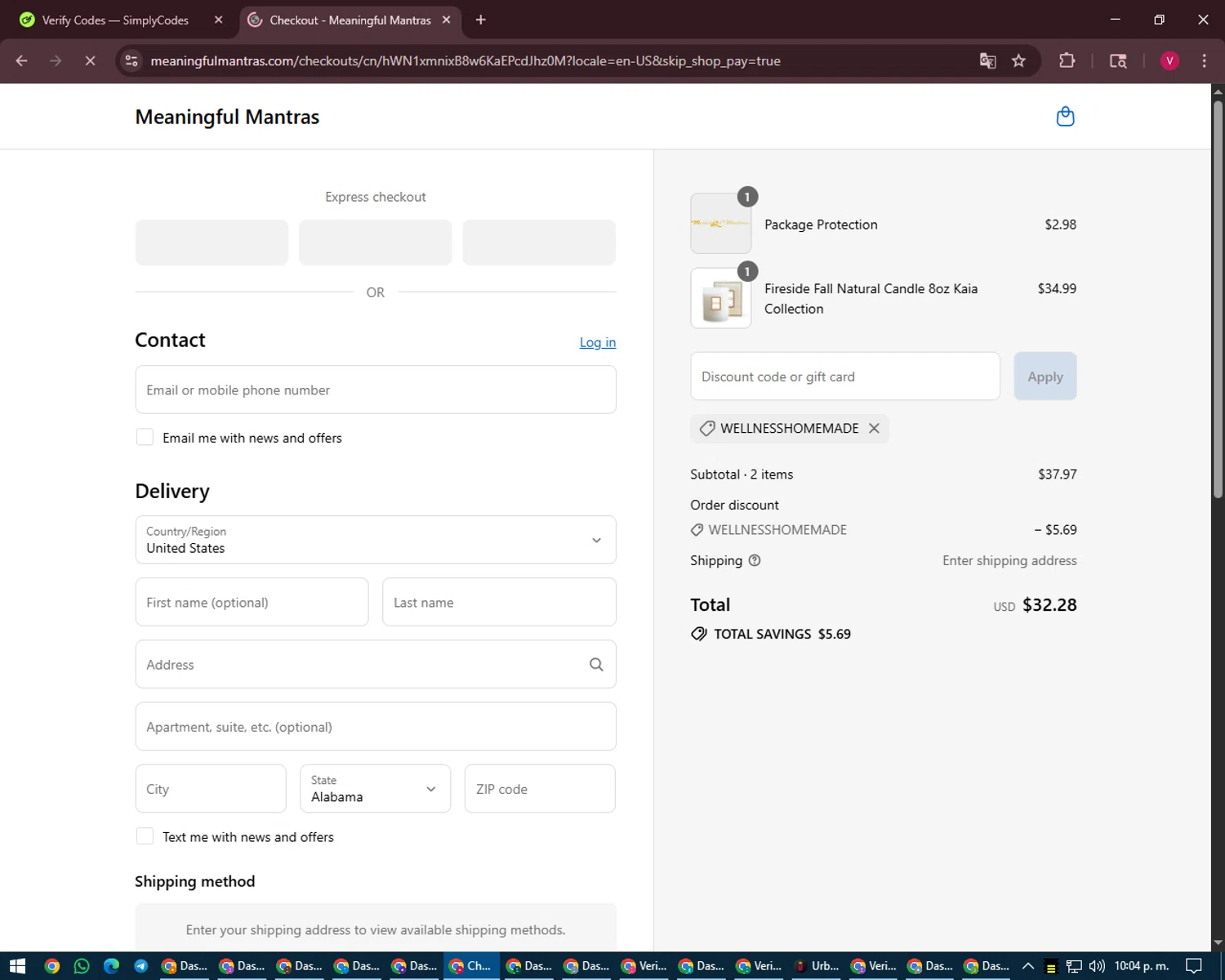This screenshot has width=1225, height=980.
Task: Open the Urb... taskbar window
Action: (818, 966)
